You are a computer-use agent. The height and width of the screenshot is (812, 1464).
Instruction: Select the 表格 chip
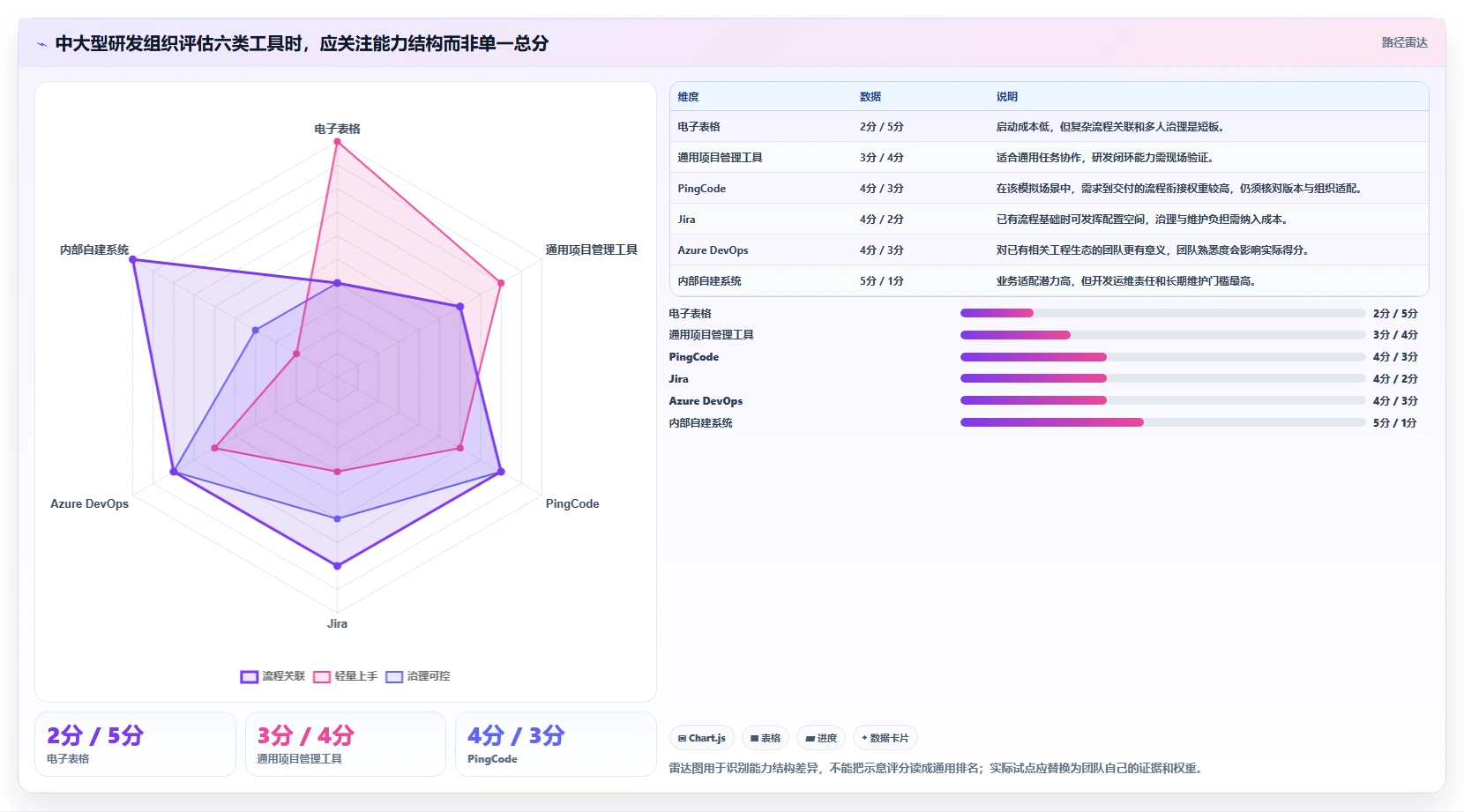(766, 738)
